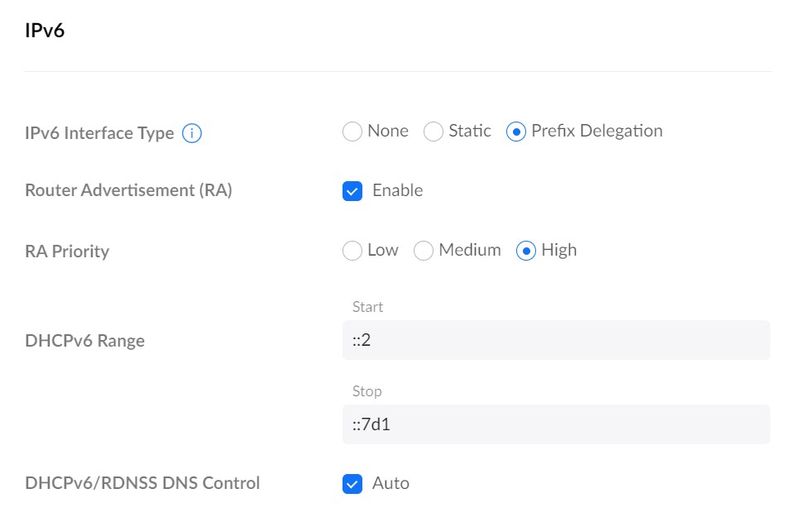Click the IPv6 section heading
The width and height of the screenshot is (800, 527).
[x=45, y=31]
